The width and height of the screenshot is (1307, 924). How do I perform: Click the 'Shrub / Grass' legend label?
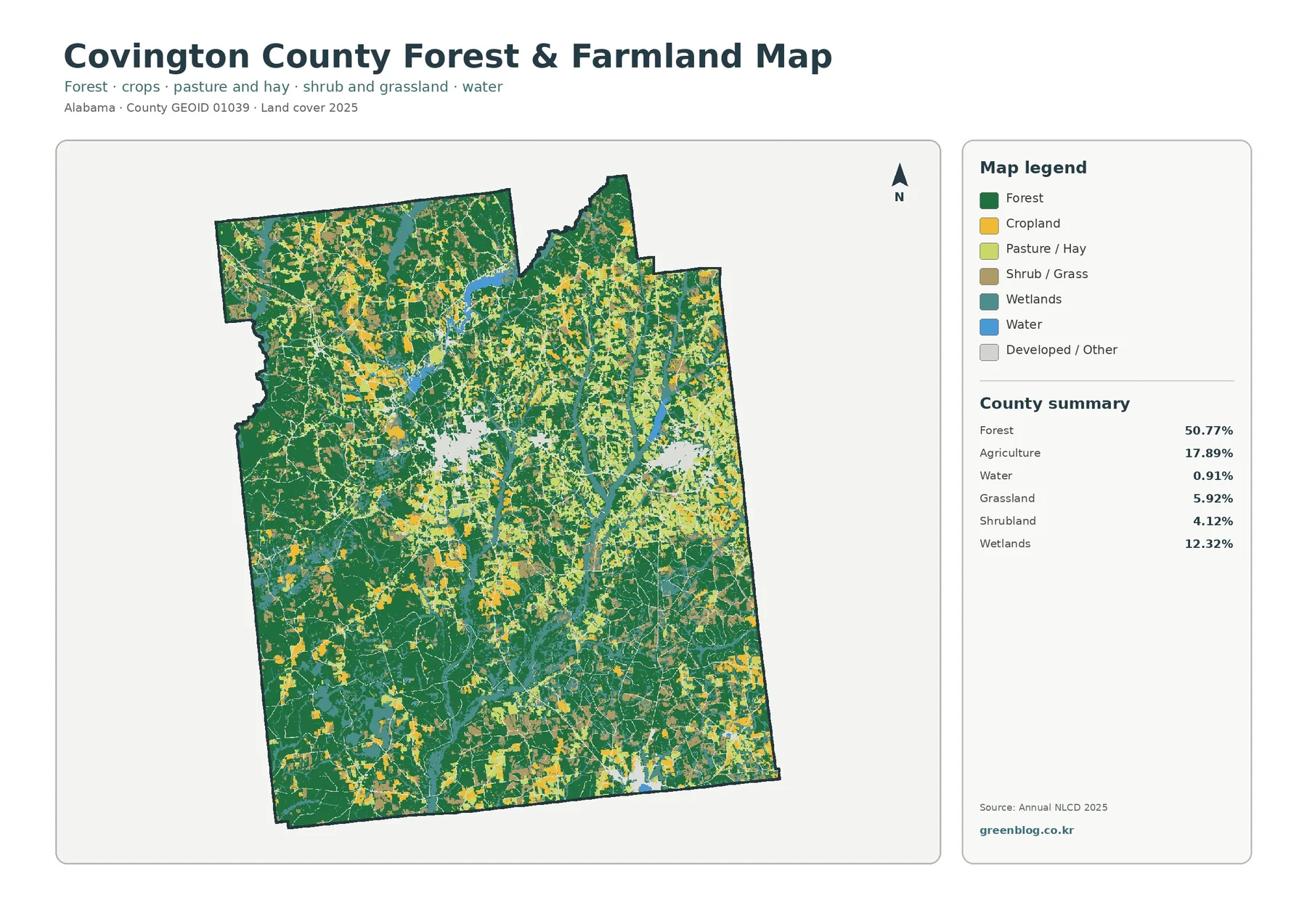[1046, 274]
